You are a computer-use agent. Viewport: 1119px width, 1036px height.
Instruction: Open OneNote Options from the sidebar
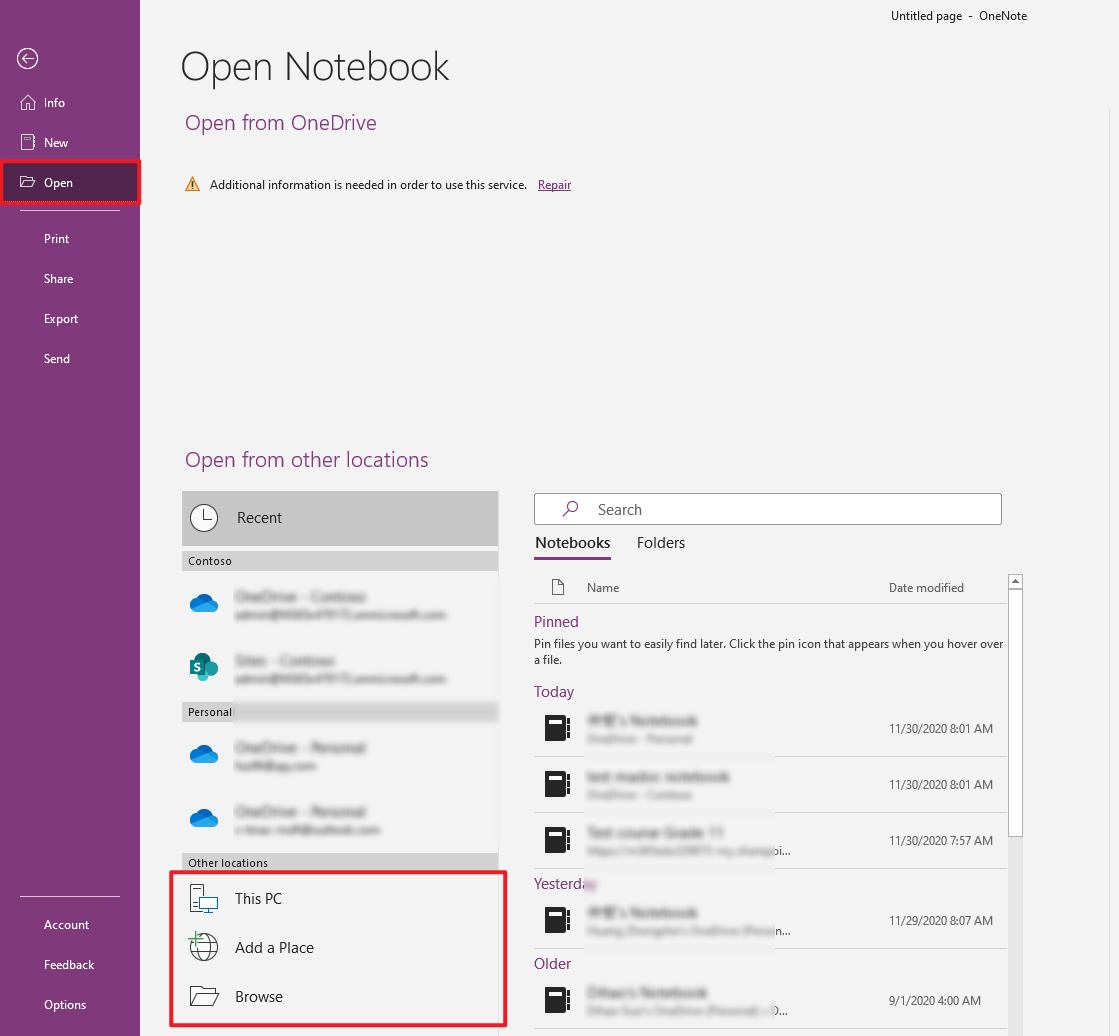click(64, 1004)
